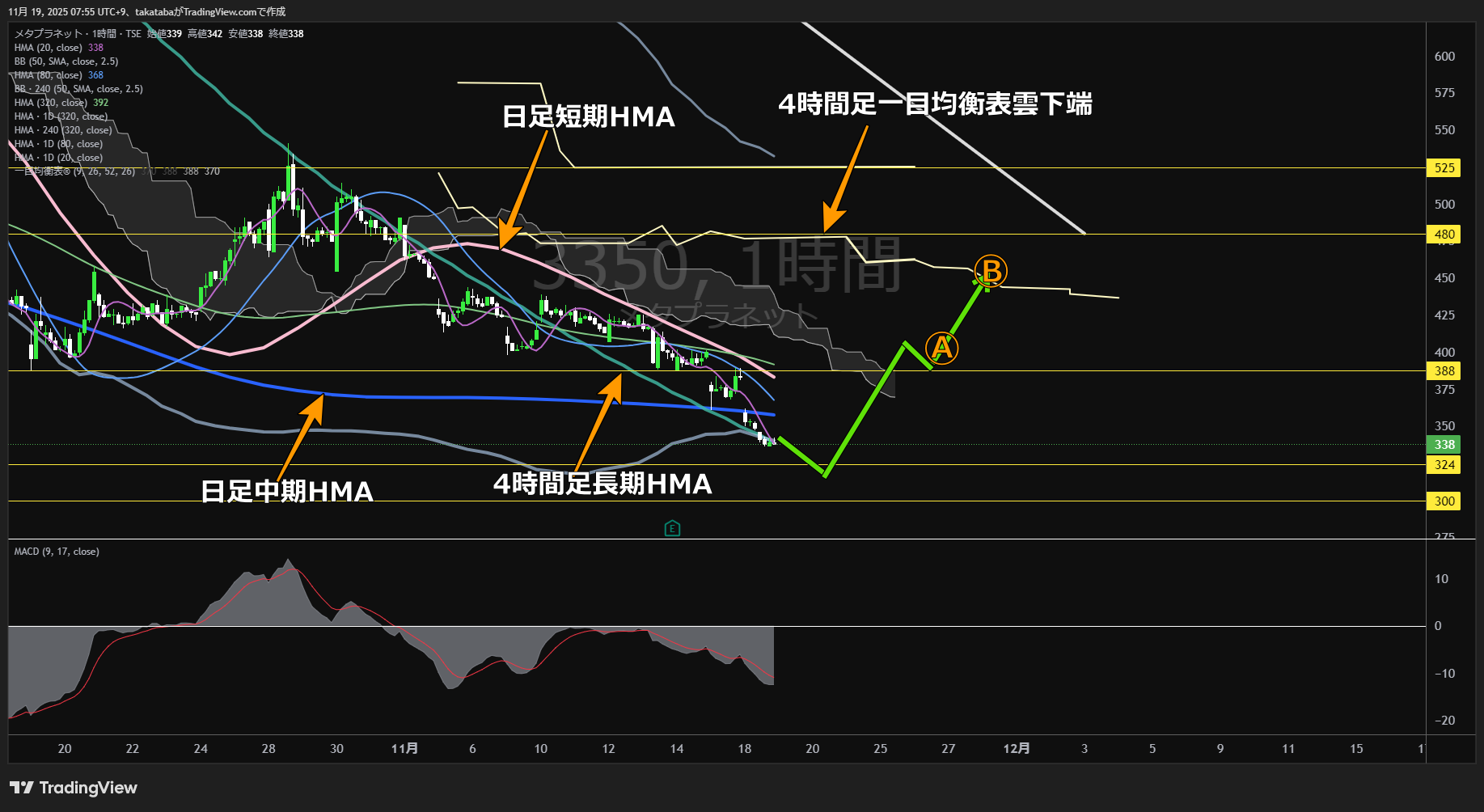
Task: Click the yellow 388 price label
Action: click(x=1444, y=371)
